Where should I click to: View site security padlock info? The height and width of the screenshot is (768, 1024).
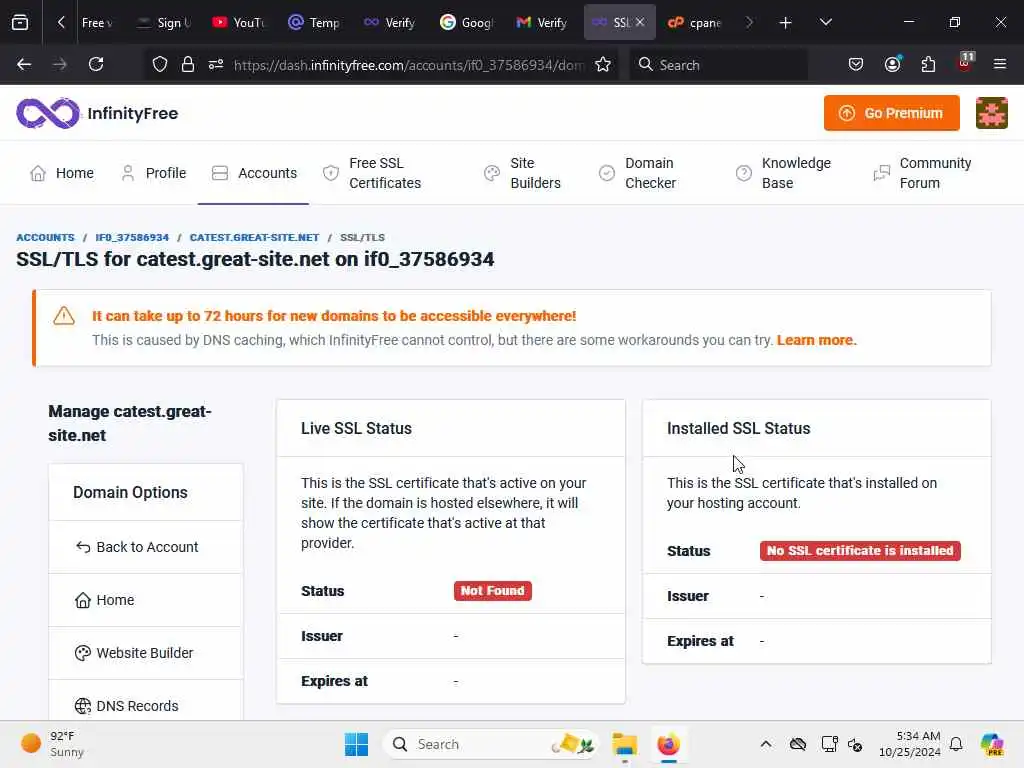[188, 64]
